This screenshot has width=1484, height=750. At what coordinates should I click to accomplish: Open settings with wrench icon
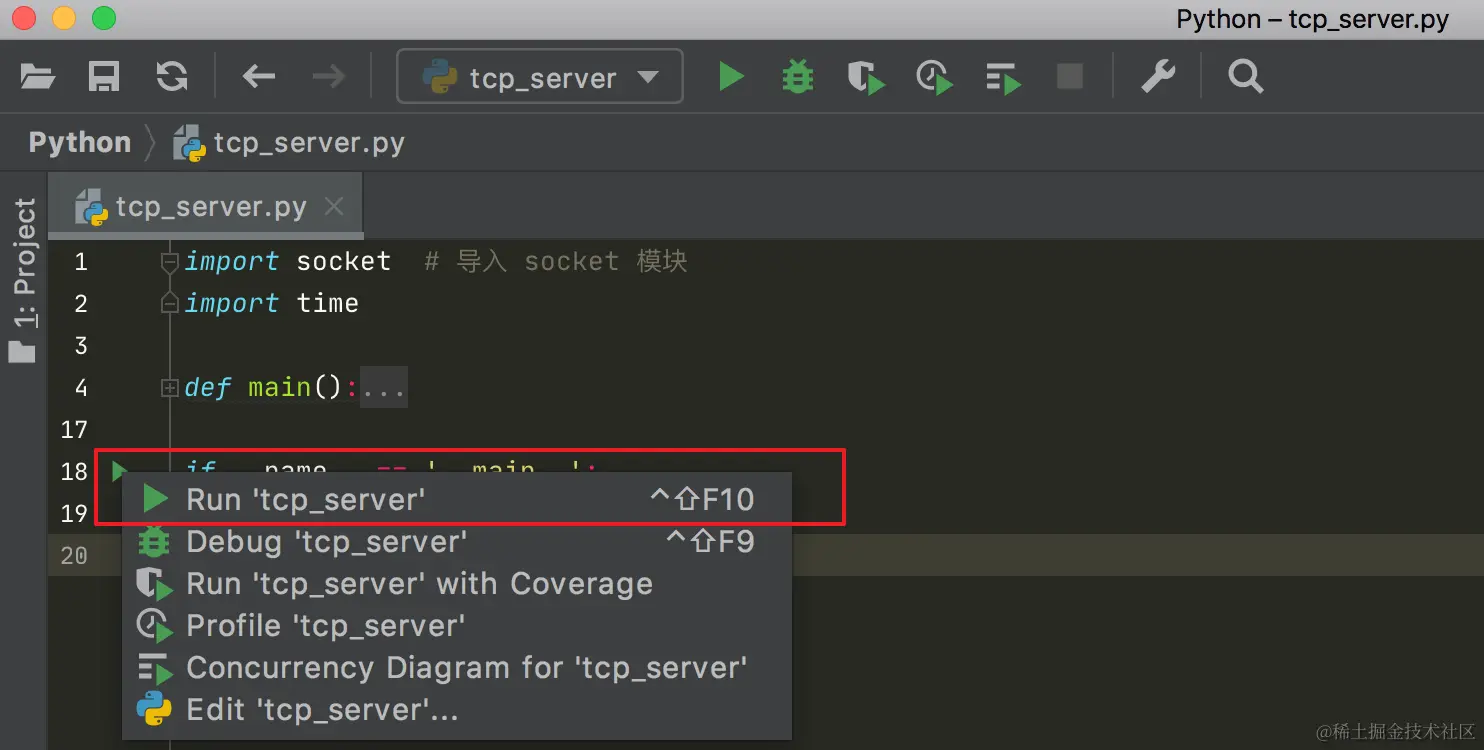[x=1158, y=76]
